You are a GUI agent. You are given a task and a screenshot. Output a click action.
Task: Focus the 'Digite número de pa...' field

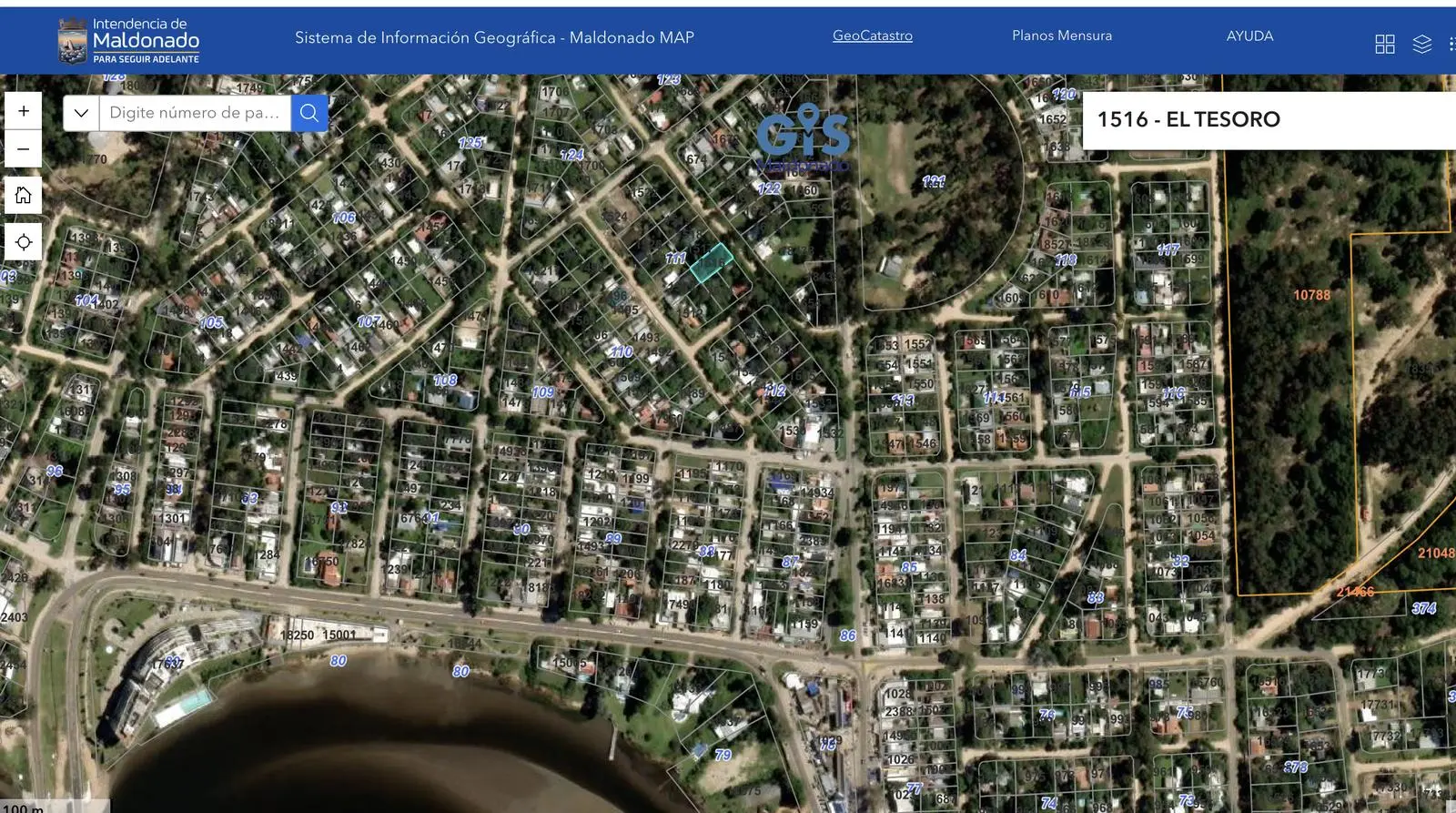click(195, 113)
